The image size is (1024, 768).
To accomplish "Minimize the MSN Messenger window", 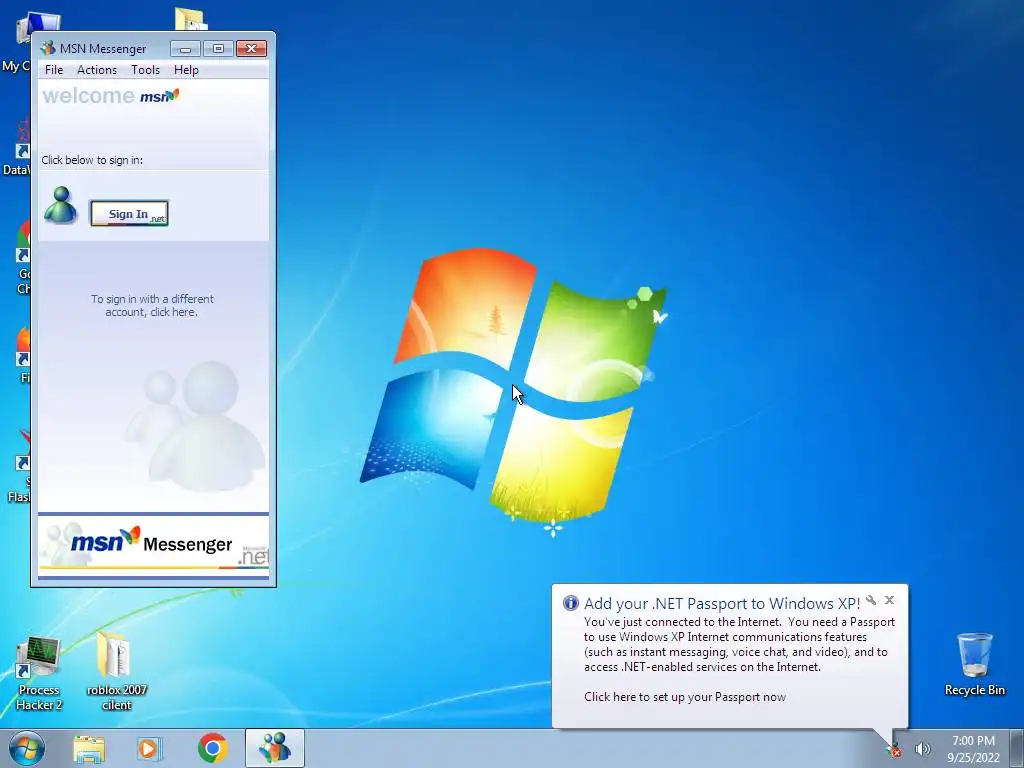I will (x=185, y=48).
